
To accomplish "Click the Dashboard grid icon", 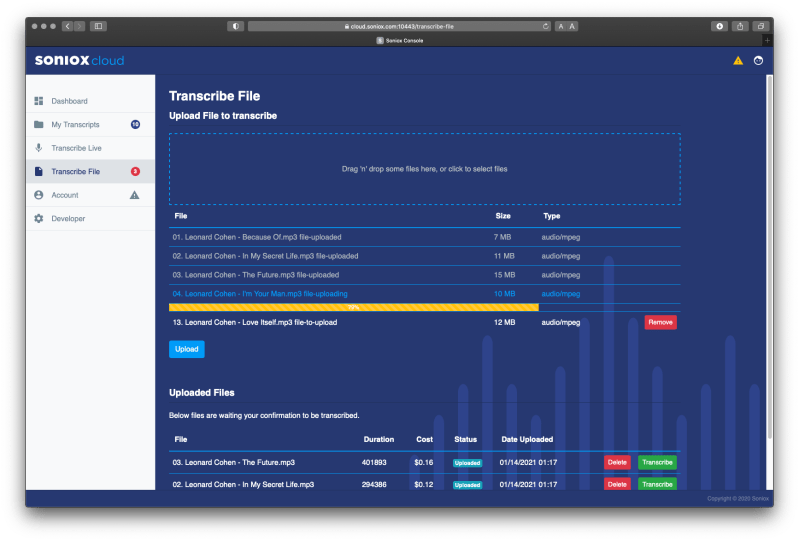I will pyautogui.click(x=39, y=101).
